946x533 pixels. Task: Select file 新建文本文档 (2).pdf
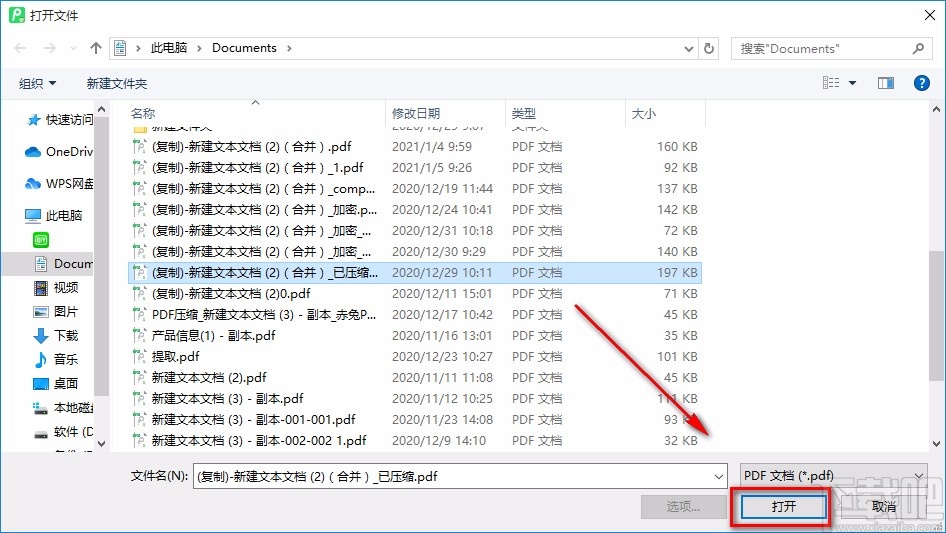(x=415, y=378)
